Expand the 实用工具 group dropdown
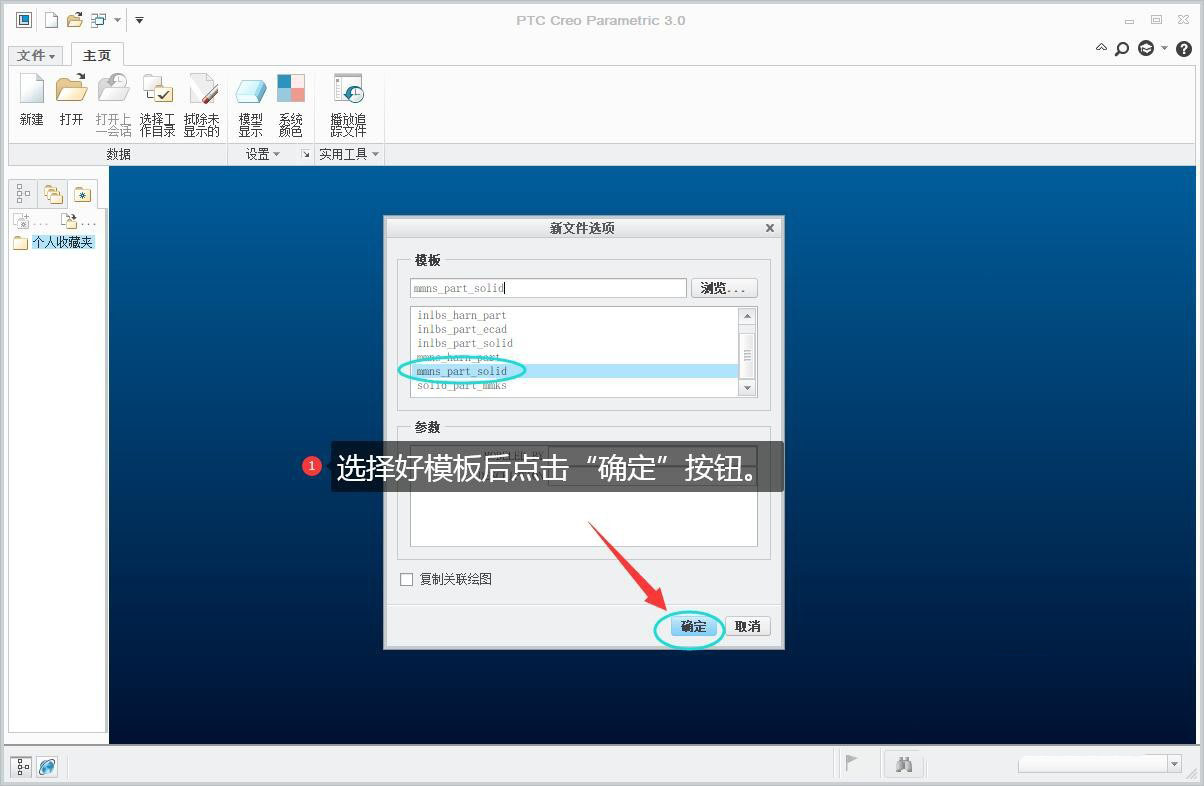The height and width of the screenshot is (786, 1204). tap(349, 154)
